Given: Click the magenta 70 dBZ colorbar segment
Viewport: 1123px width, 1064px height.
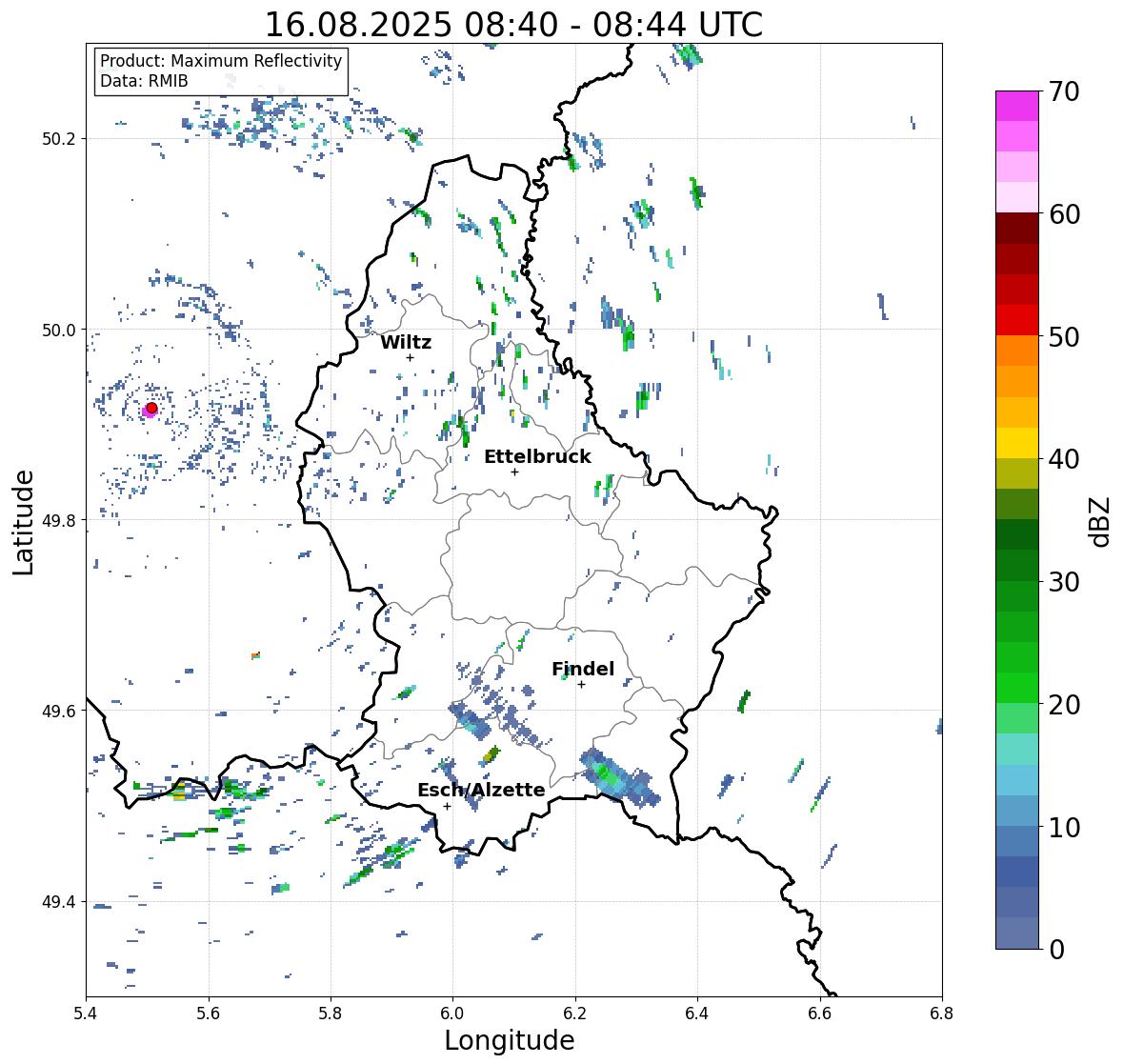Looking at the screenshot, I should (x=1017, y=106).
